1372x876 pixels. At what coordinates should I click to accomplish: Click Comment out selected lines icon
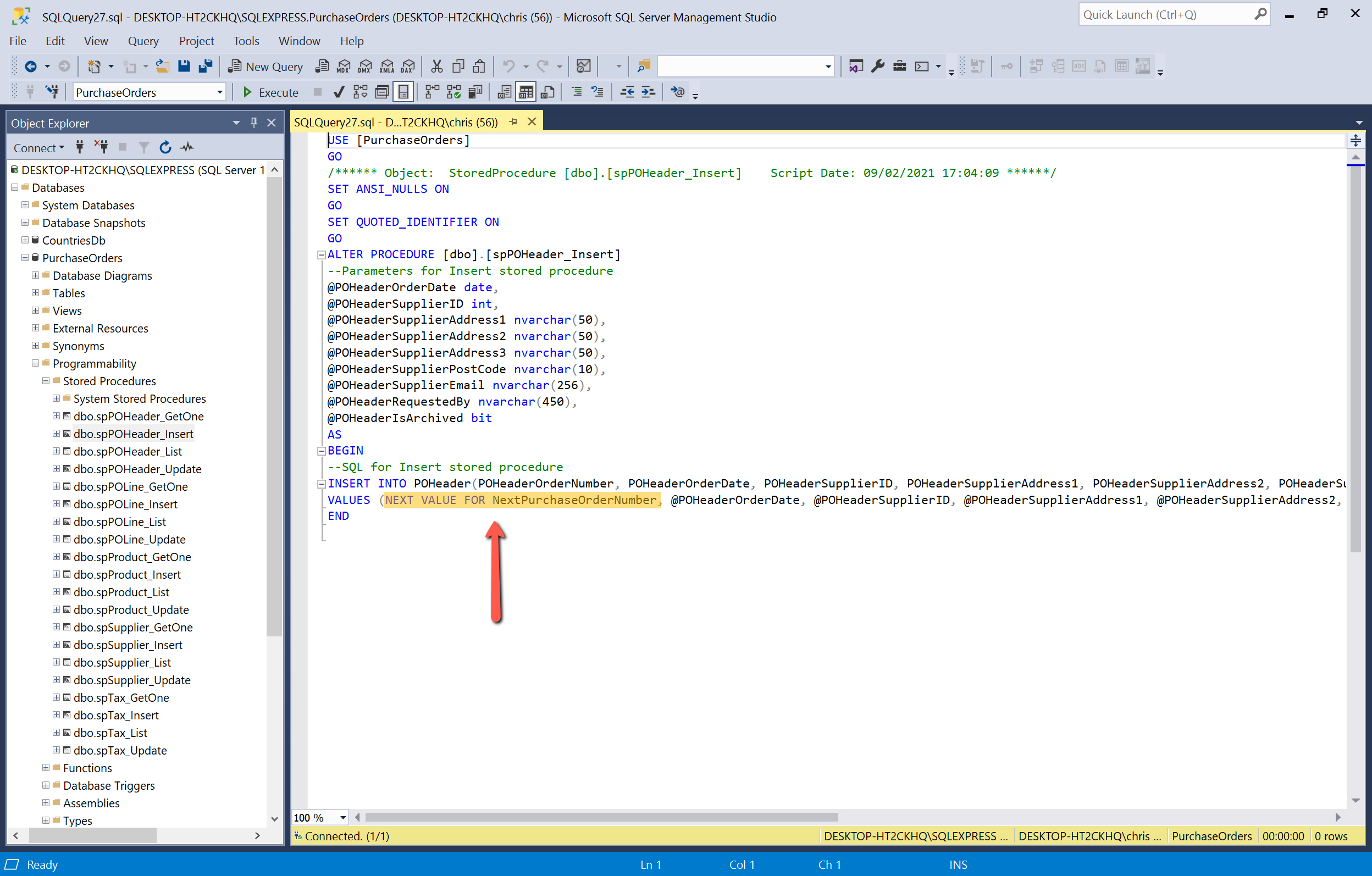pyautogui.click(x=577, y=92)
